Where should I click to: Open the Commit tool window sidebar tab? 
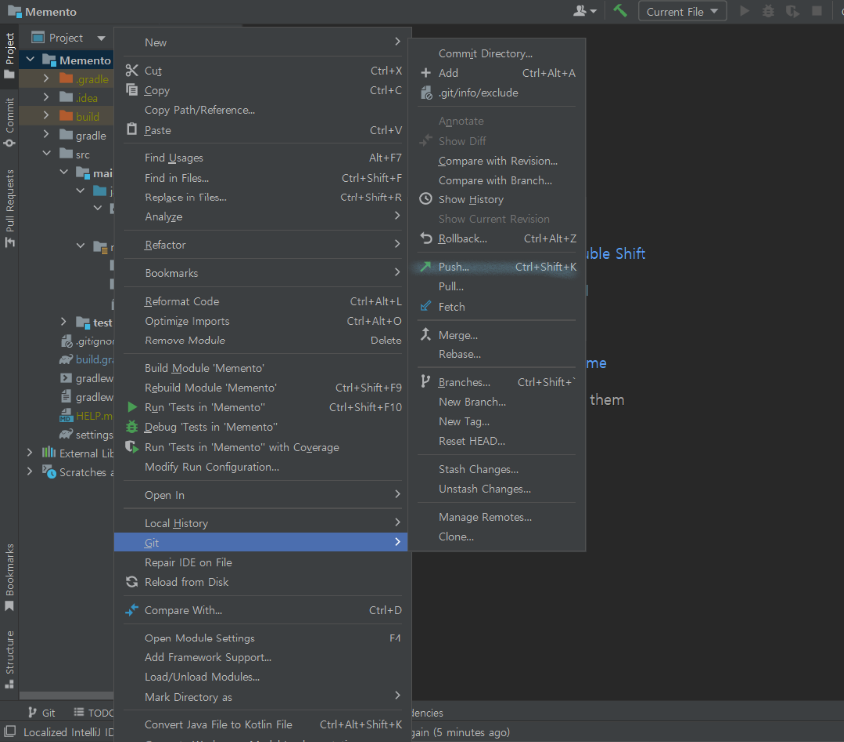(x=9, y=122)
